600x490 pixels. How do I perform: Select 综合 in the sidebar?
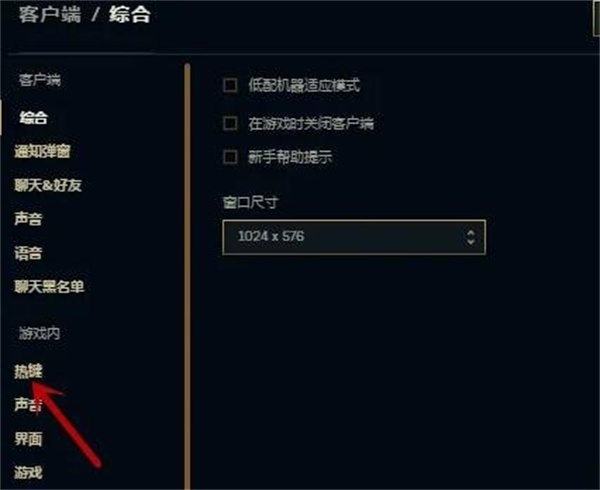[34, 118]
